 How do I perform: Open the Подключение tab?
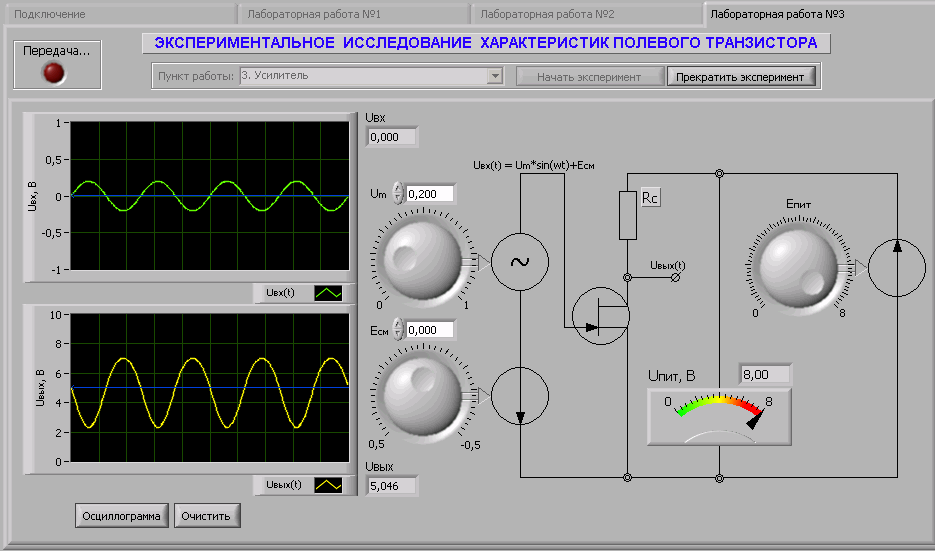coord(118,15)
